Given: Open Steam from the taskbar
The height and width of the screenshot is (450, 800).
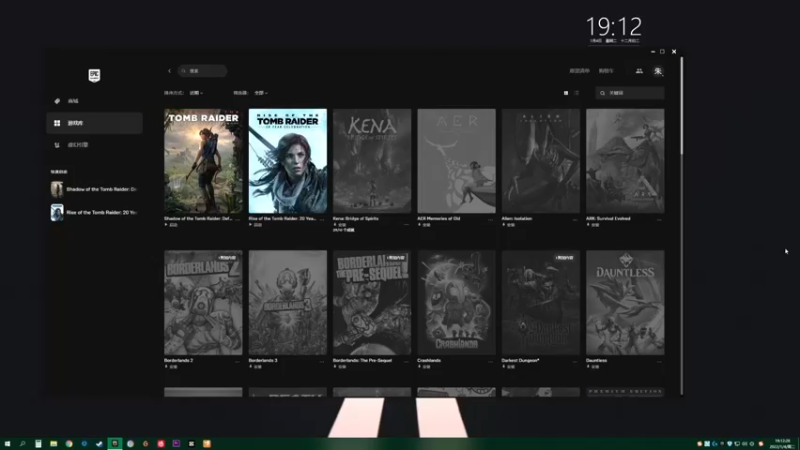Looking at the screenshot, I should point(99,444).
